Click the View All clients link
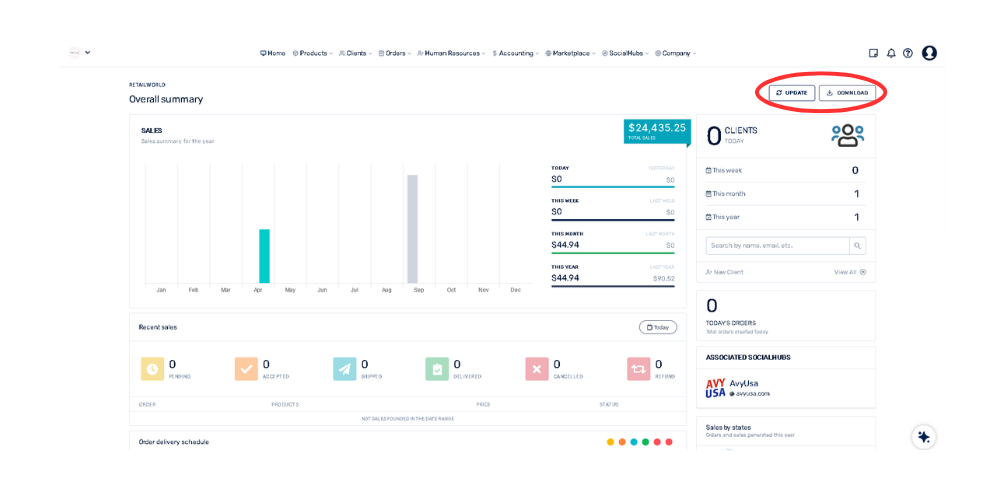 (849, 272)
